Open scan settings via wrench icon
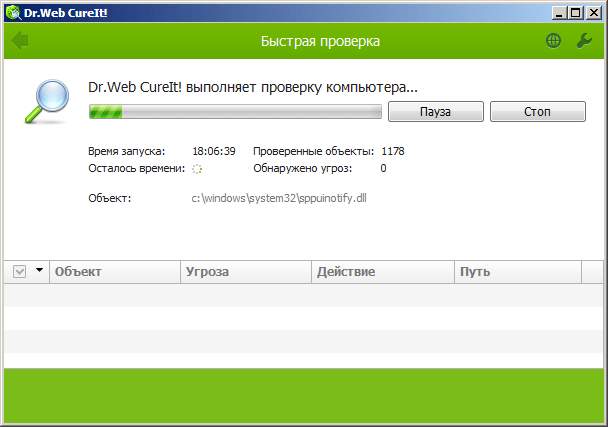Screen dimensions: 608x427 click(x=584, y=40)
